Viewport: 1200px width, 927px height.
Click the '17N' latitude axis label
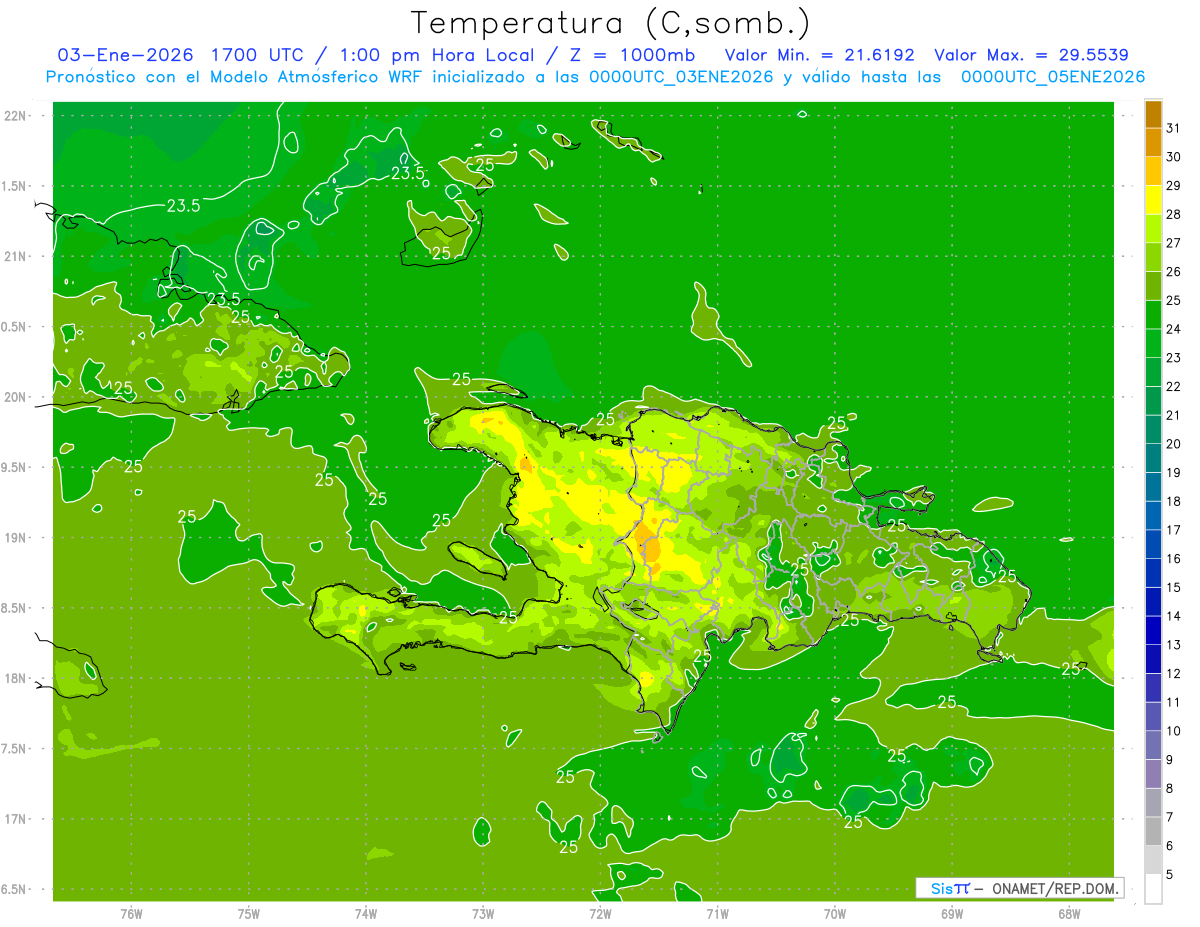tap(16, 819)
